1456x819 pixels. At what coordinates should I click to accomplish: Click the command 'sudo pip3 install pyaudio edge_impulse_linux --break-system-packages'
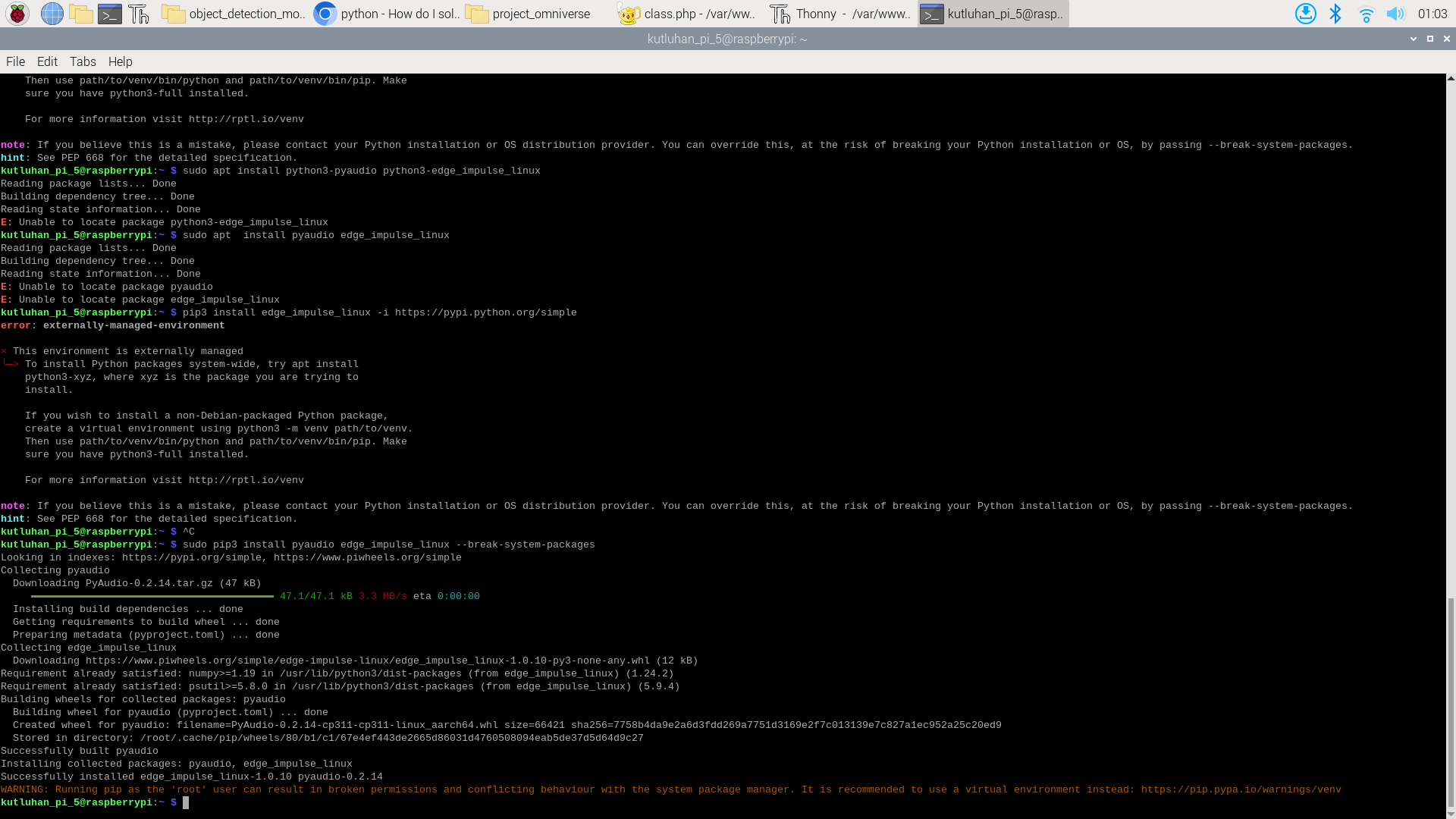tap(389, 544)
